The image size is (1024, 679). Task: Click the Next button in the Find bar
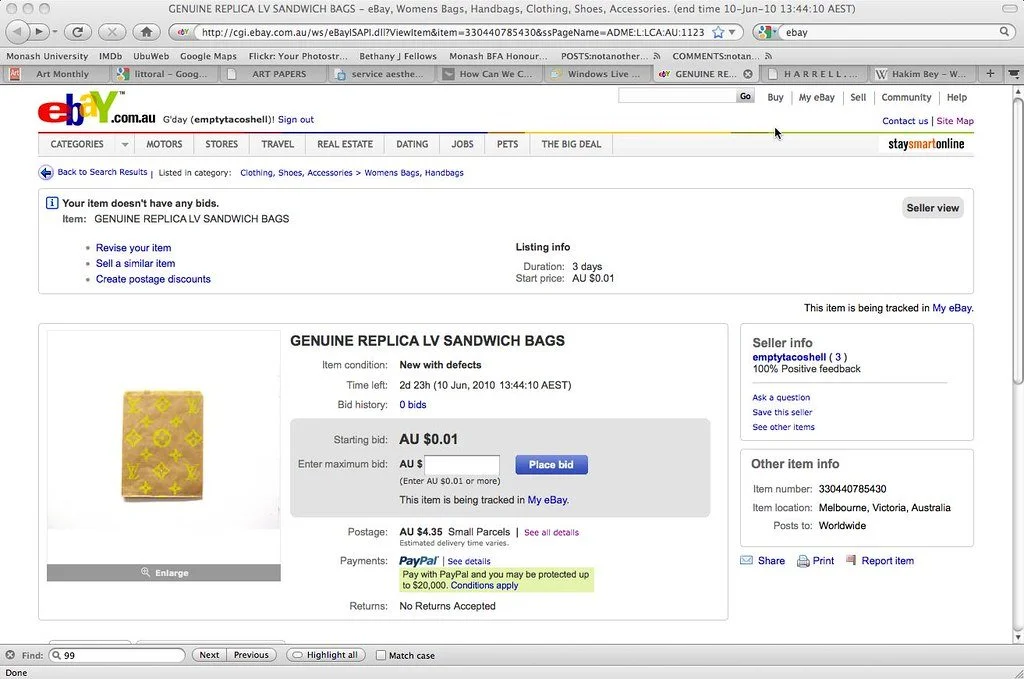pyautogui.click(x=209, y=655)
